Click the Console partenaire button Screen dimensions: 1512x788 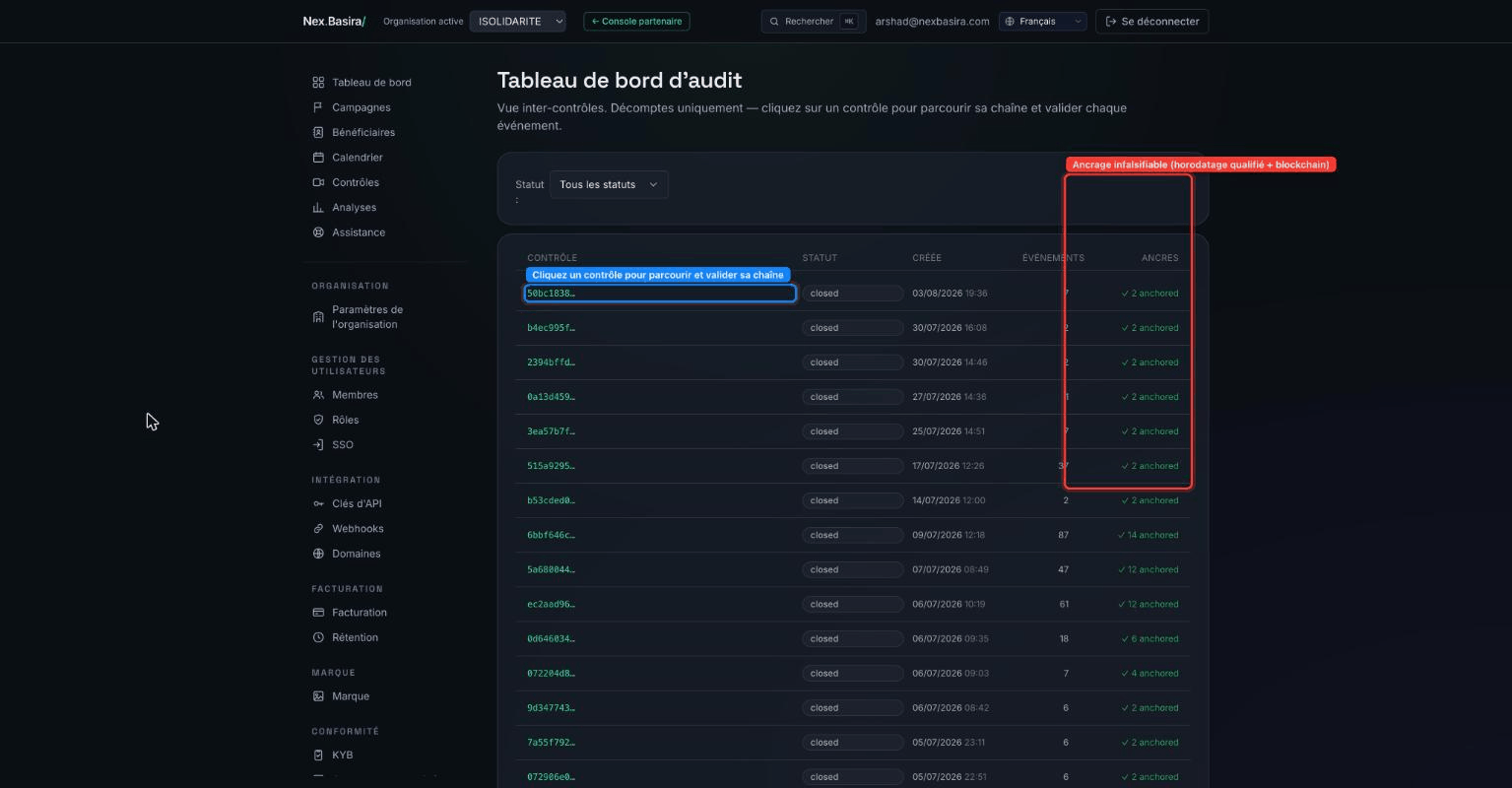tap(636, 21)
